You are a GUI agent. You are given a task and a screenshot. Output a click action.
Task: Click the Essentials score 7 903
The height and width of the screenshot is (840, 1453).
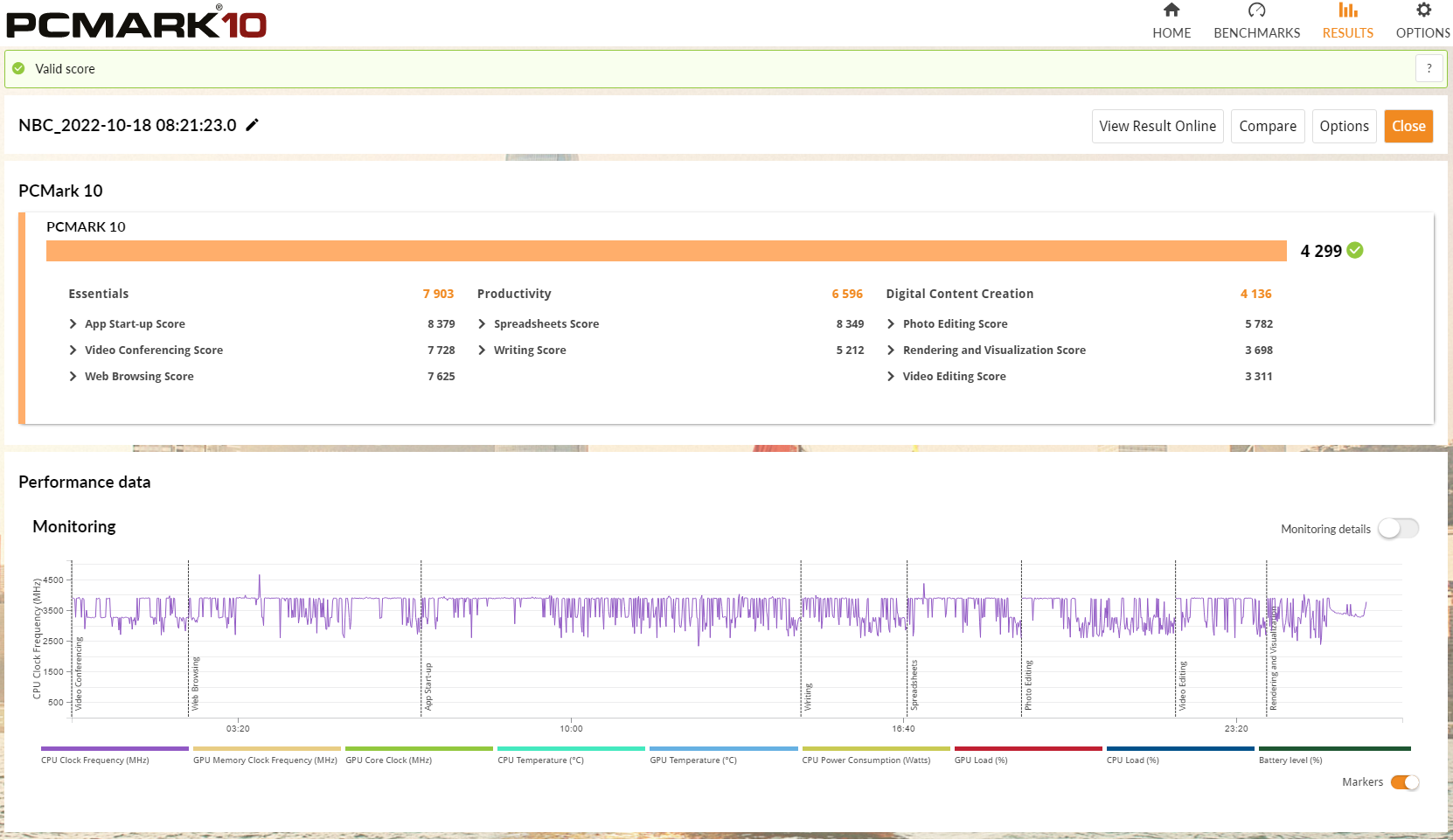pyautogui.click(x=438, y=294)
